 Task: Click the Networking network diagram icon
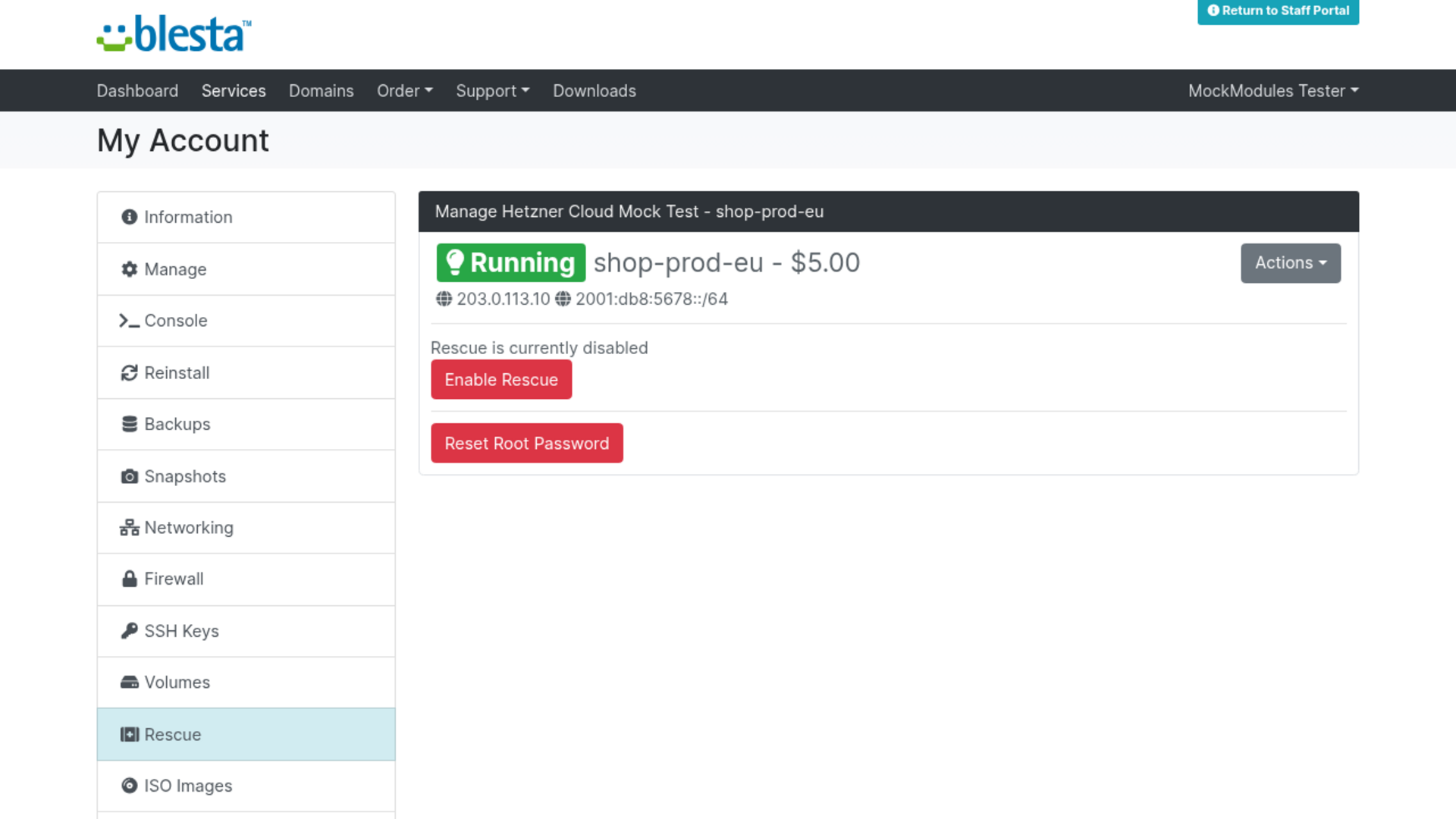click(x=130, y=528)
